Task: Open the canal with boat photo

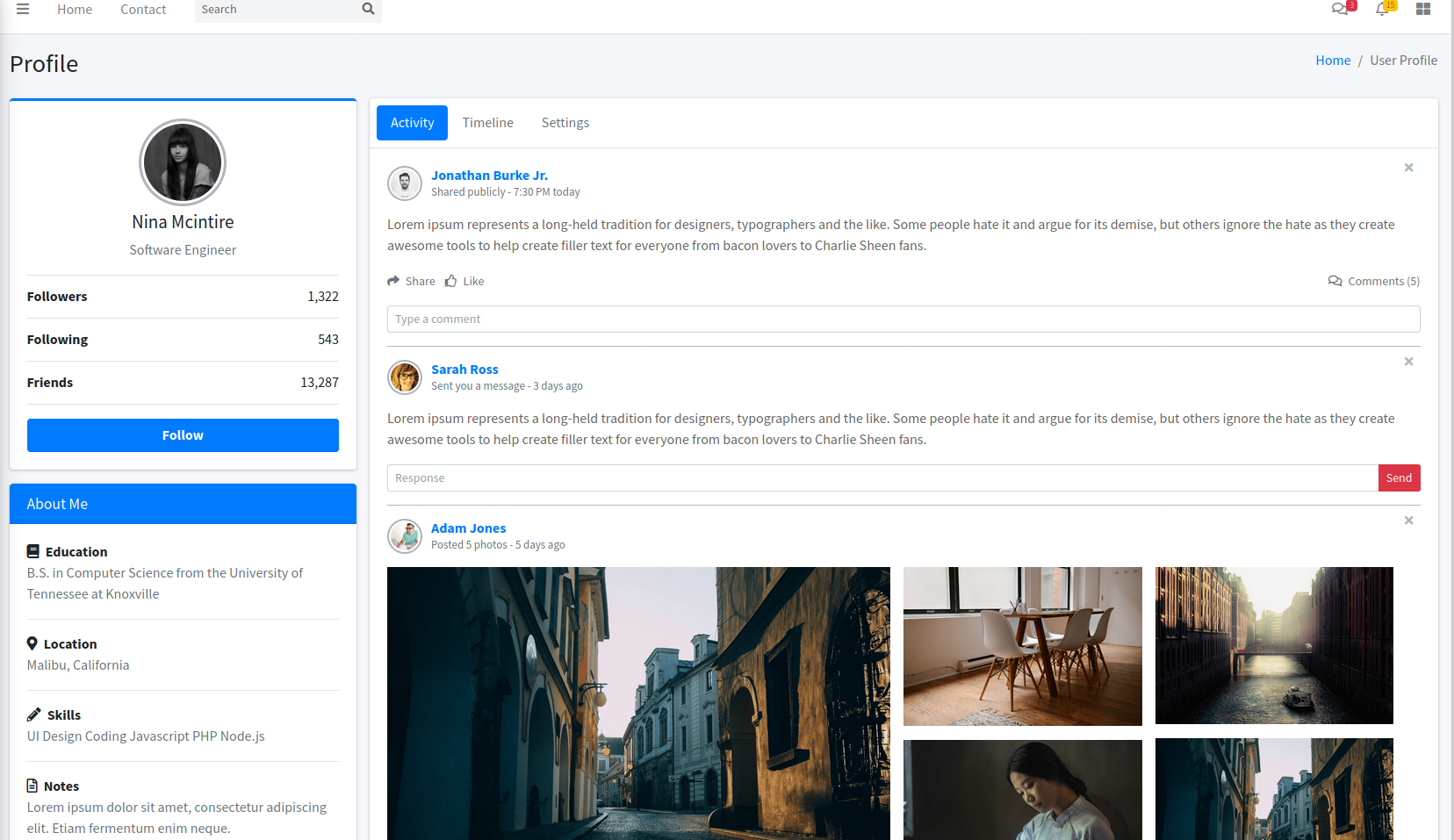Action: click(x=1274, y=645)
